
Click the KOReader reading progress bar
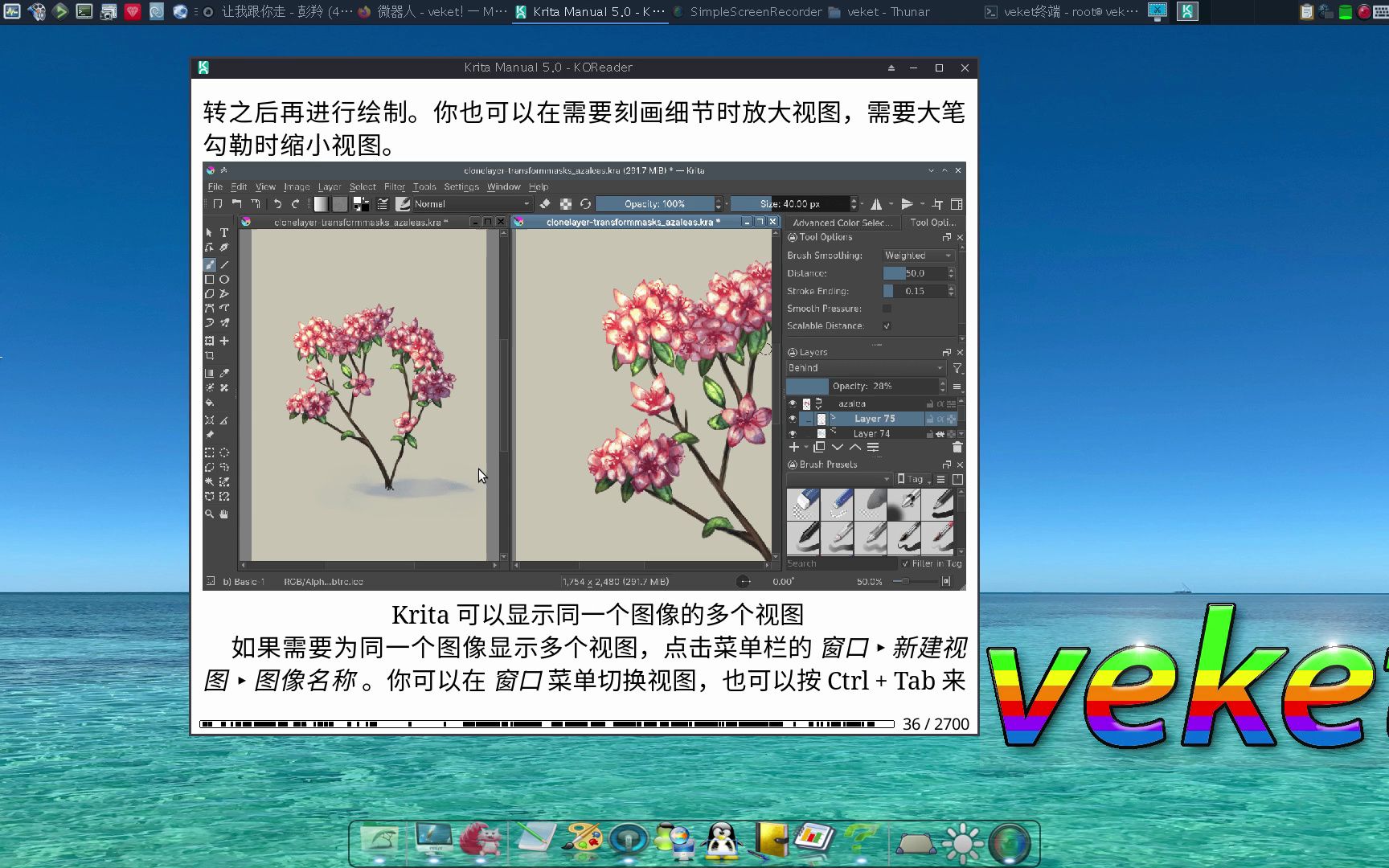pyautogui.click(x=547, y=724)
